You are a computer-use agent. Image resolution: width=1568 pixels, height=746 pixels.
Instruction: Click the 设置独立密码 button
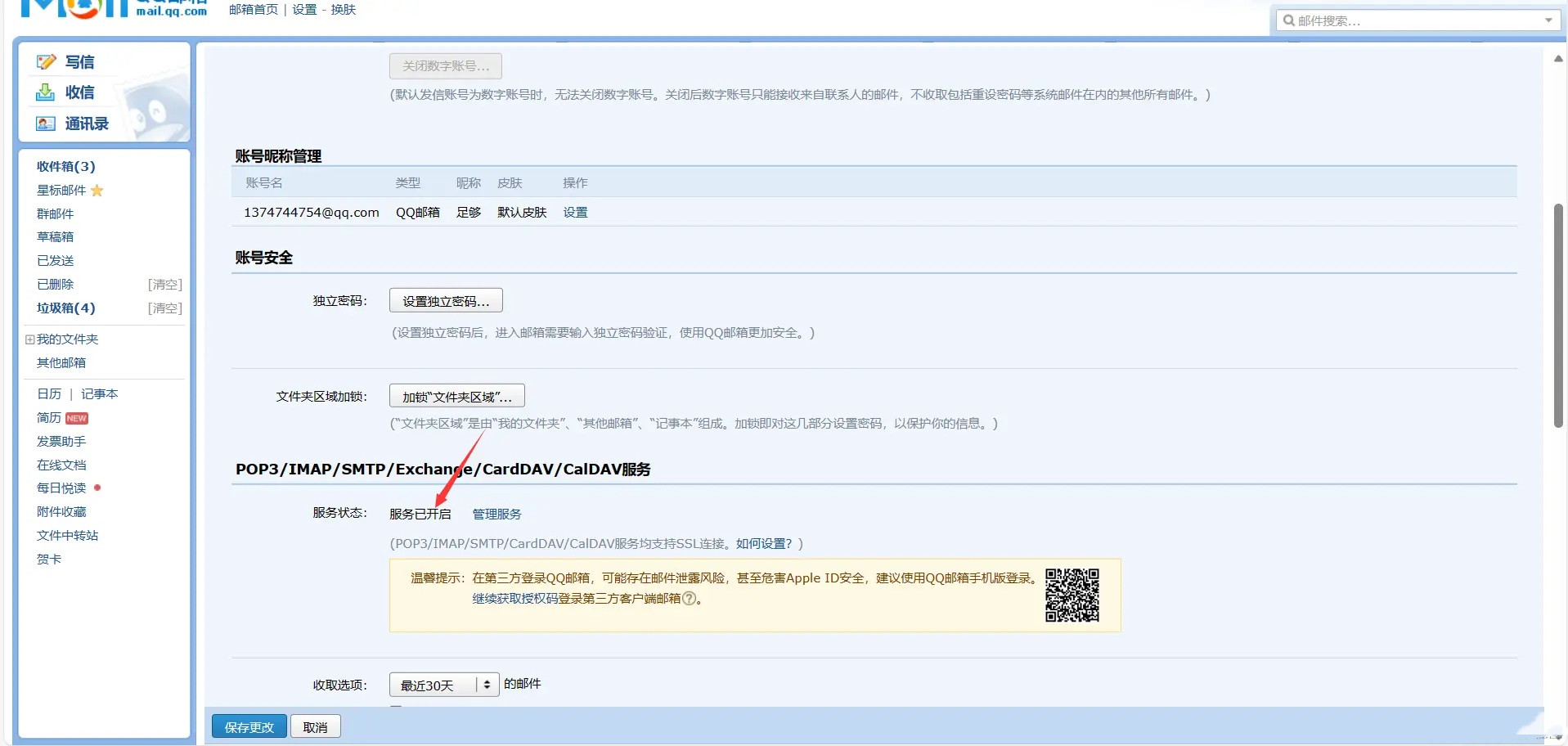pyautogui.click(x=446, y=301)
